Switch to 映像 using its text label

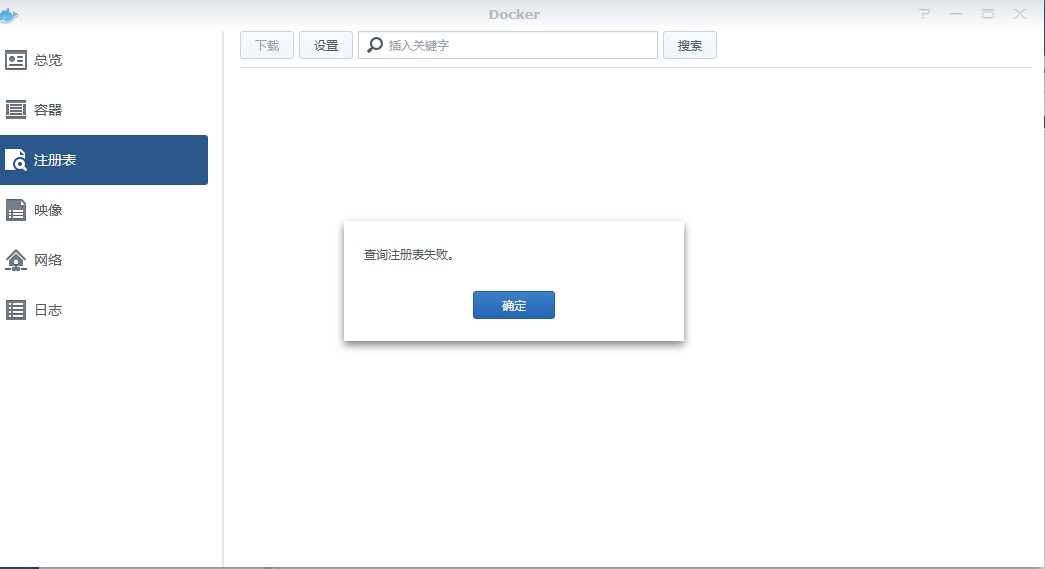coord(48,210)
